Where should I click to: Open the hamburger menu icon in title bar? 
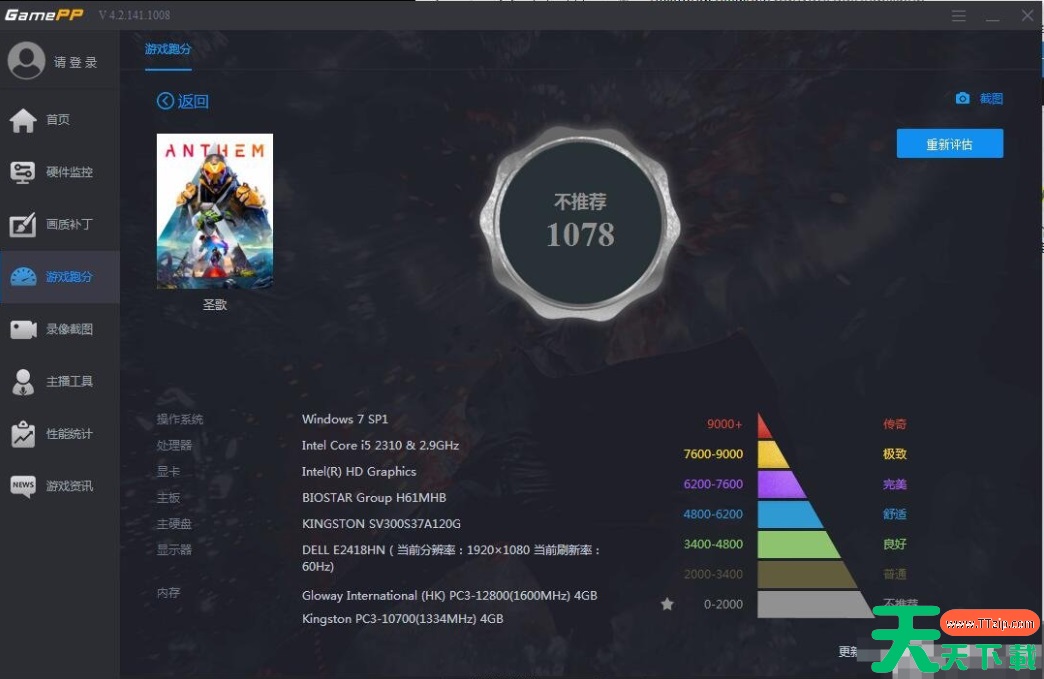click(959, 15)
